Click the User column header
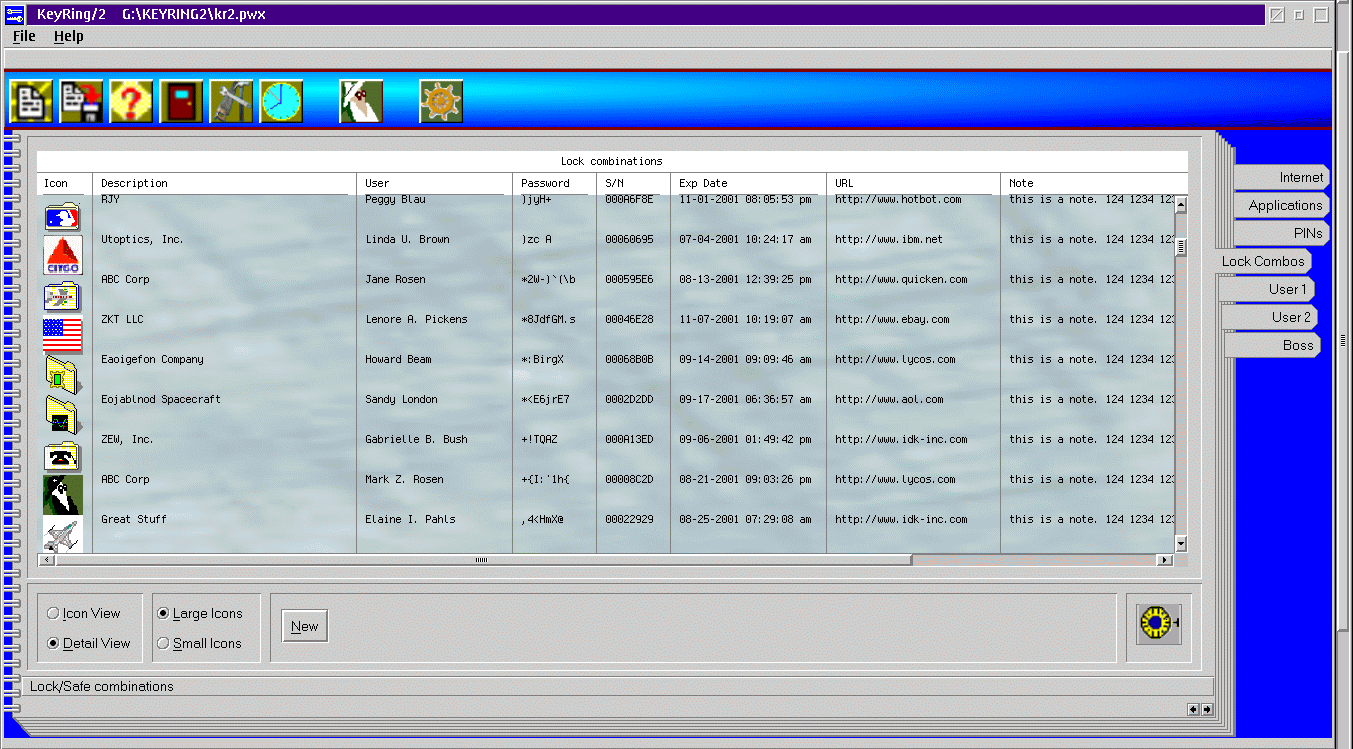The width and height of the screenshot is (1353, 749). [434, 184]
